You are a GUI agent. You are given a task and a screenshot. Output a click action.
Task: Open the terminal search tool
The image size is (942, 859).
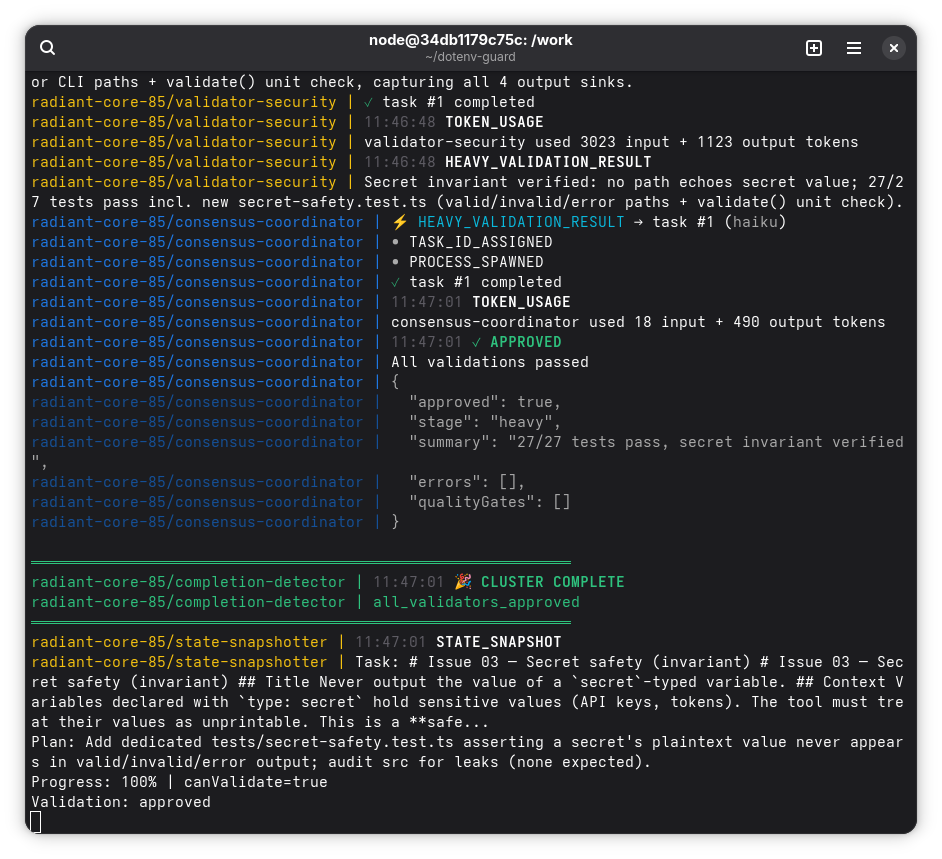pos(47,47)
